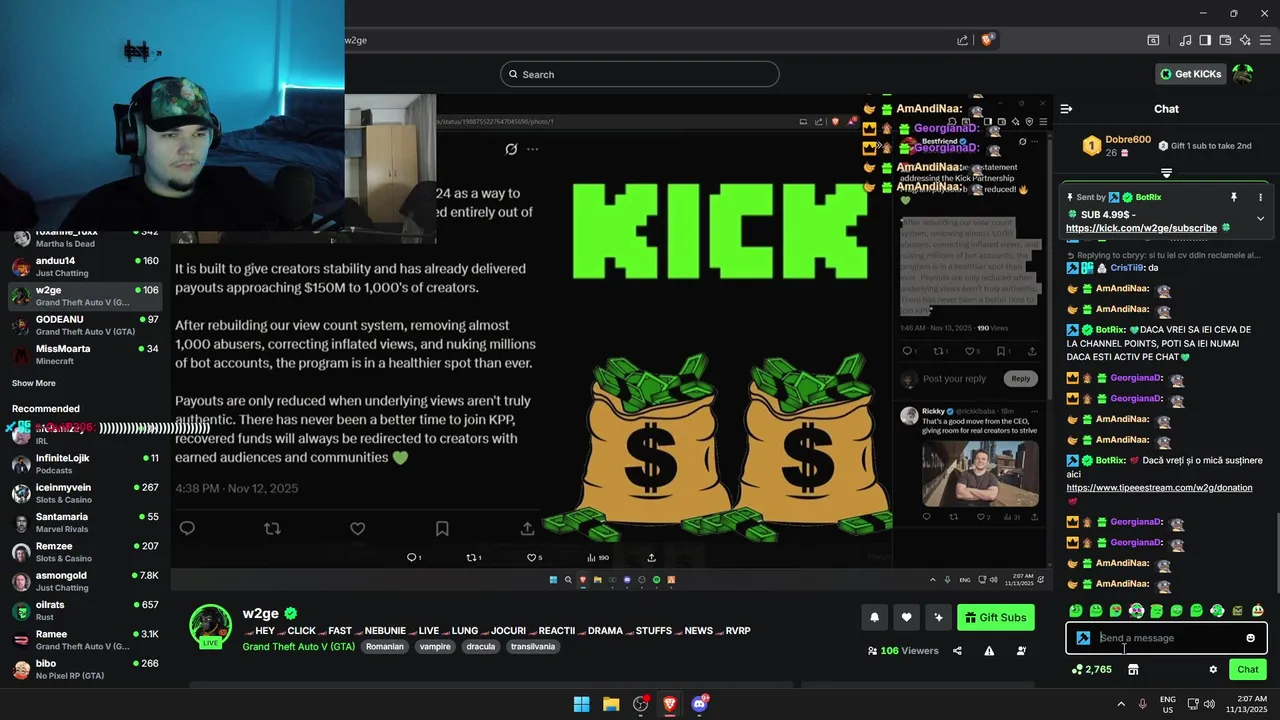Unpin the BotRix pinned message
Screen dimensions: 1280x720
point(1234,197)
